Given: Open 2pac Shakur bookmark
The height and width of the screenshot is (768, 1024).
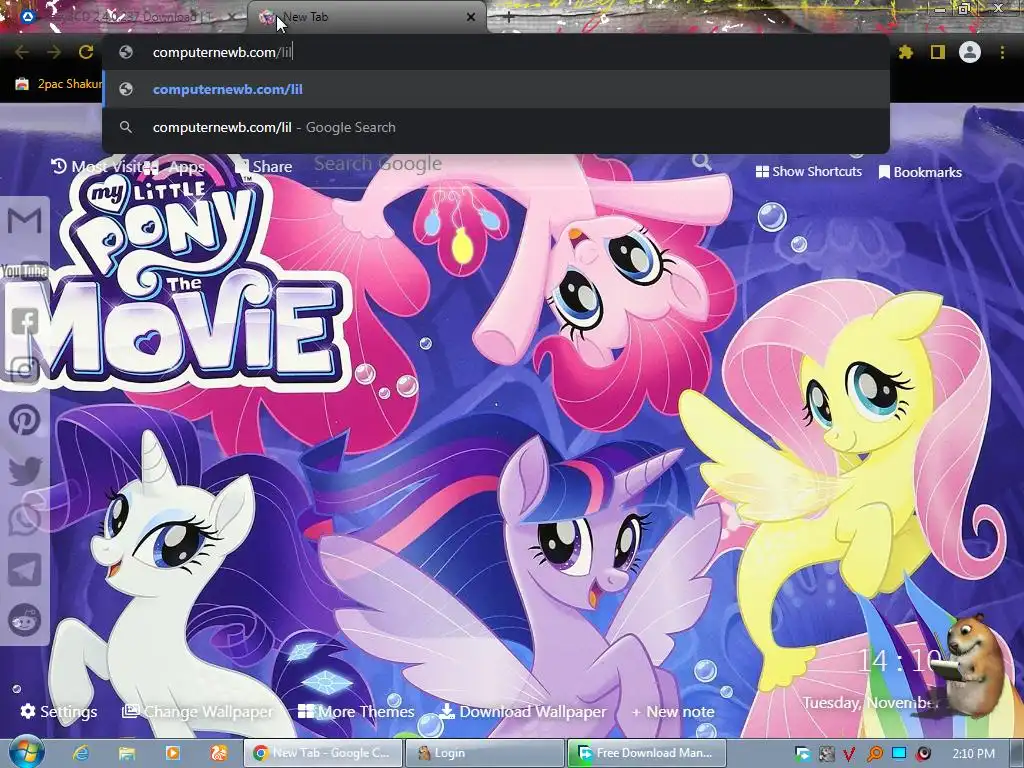Looking at the screenshot, I should click(x=59, y=84).
